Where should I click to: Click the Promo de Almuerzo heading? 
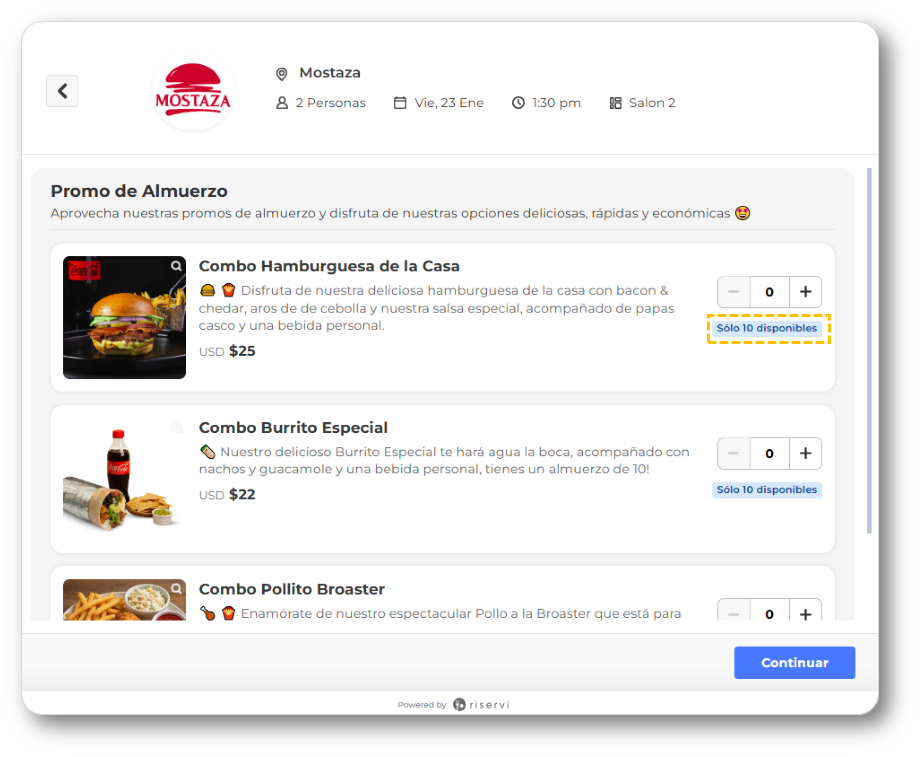139,191
